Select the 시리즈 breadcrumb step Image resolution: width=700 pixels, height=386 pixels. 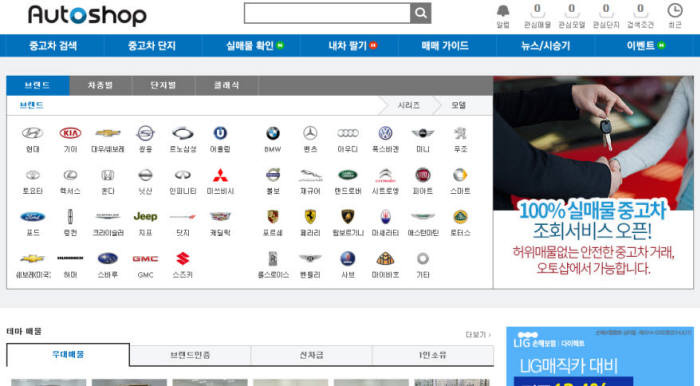click(x=408, y=105)
